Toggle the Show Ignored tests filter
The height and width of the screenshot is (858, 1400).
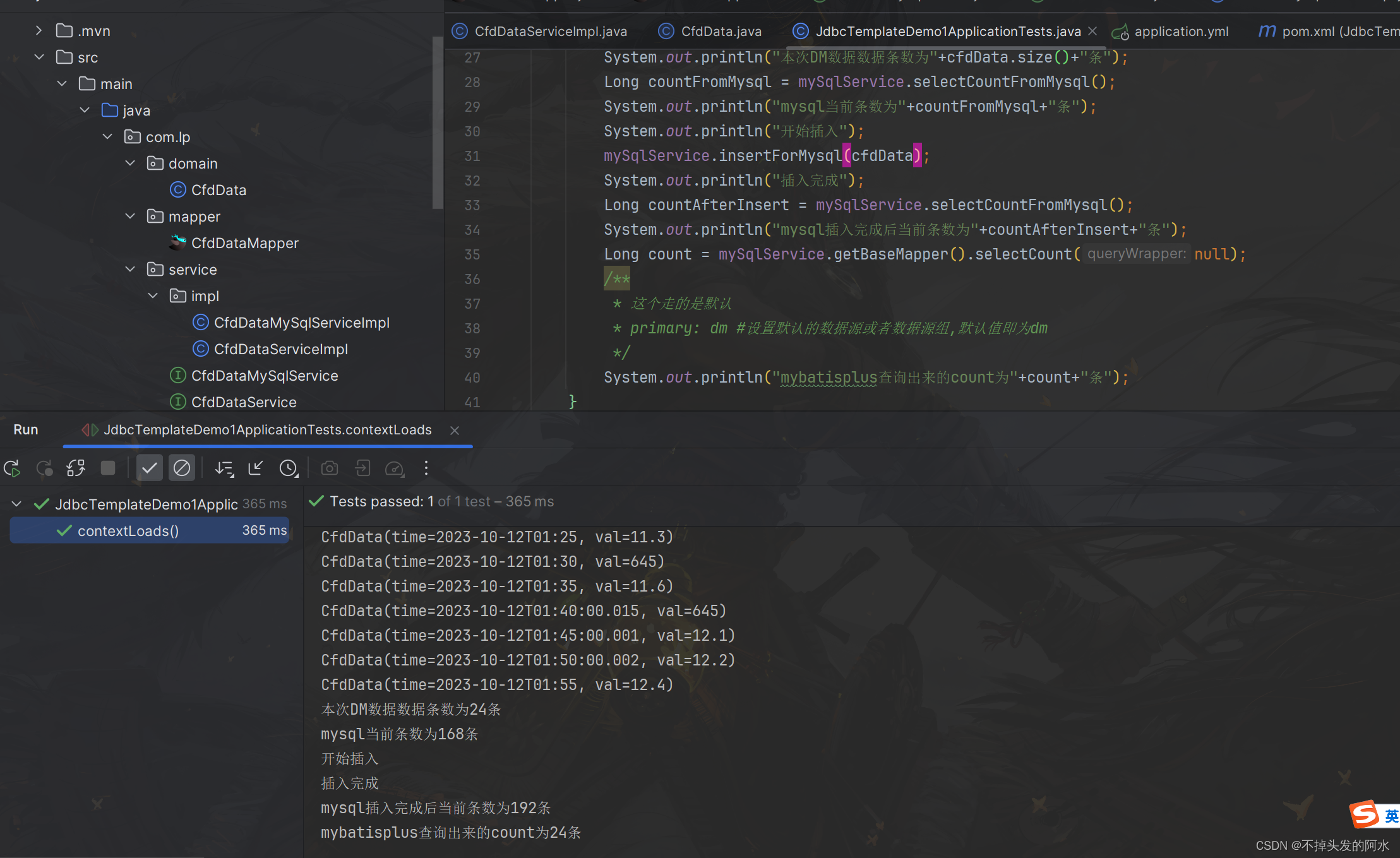click(x=182, y=468)
